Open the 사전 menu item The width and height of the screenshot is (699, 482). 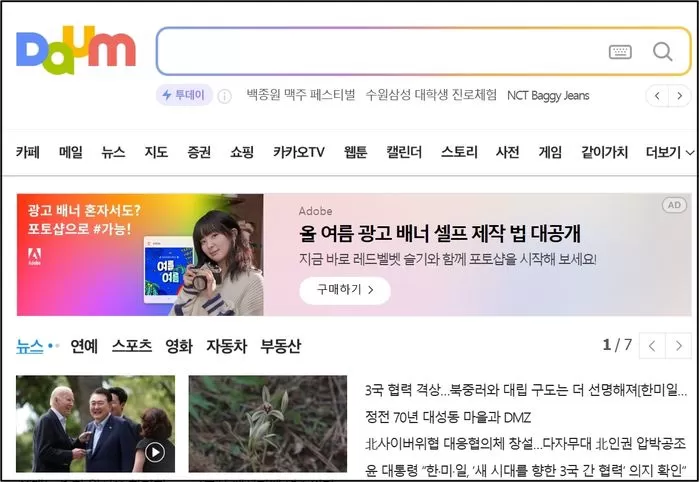[x=507, y=152]
